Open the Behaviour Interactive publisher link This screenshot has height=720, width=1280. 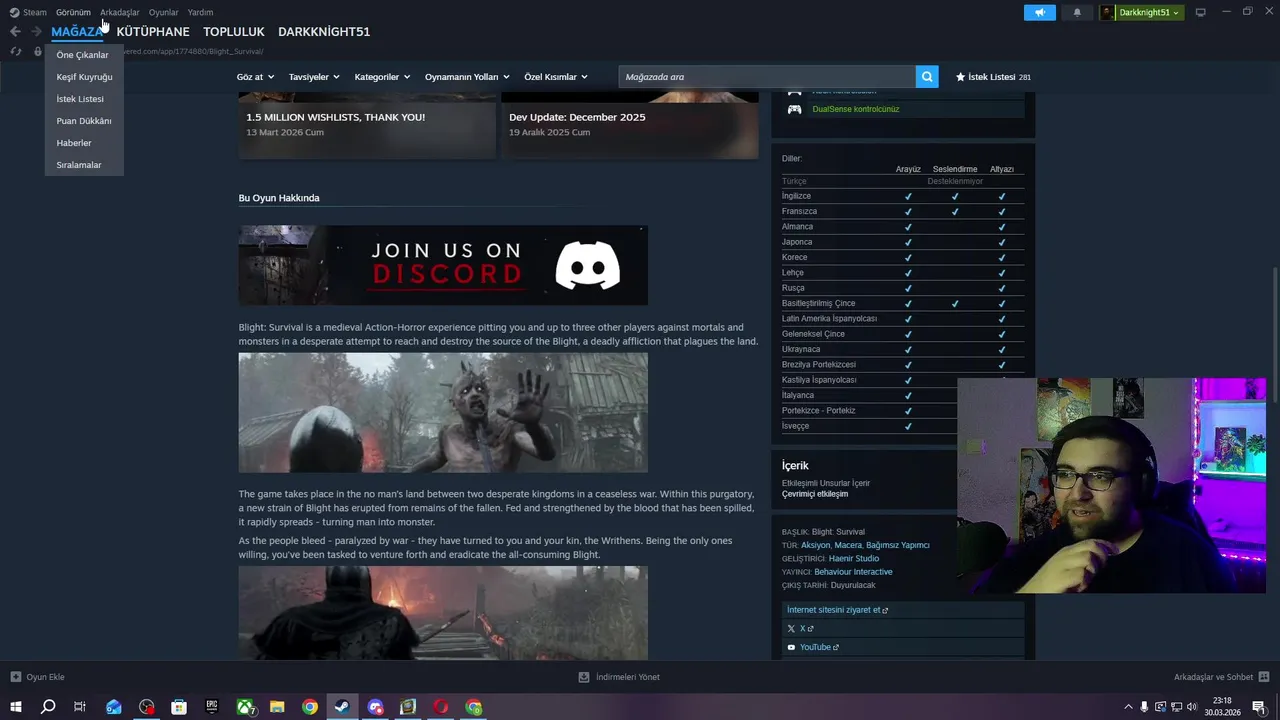853,572
